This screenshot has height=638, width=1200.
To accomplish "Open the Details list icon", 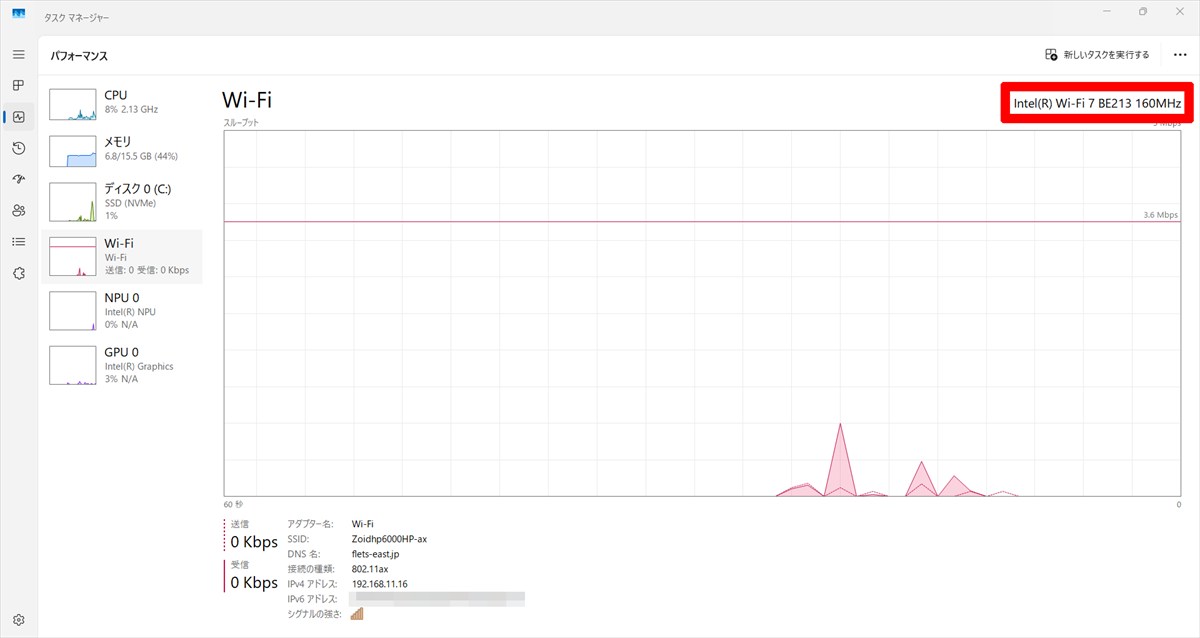I will pos(18,242).
